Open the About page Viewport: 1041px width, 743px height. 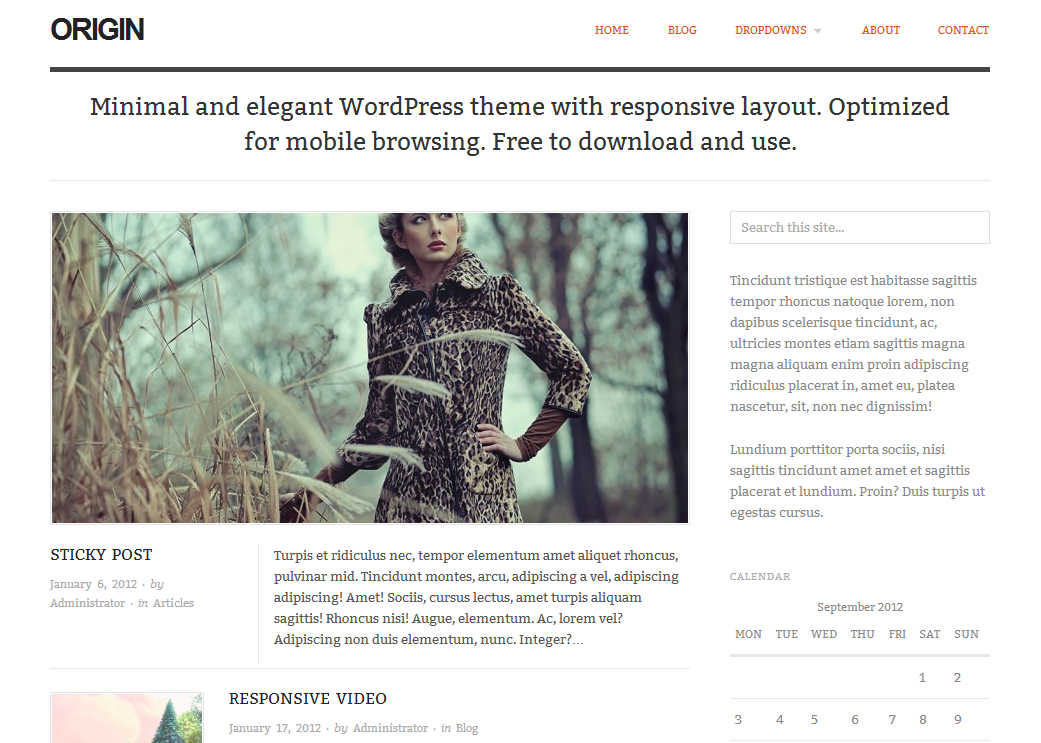click(881, 31)
